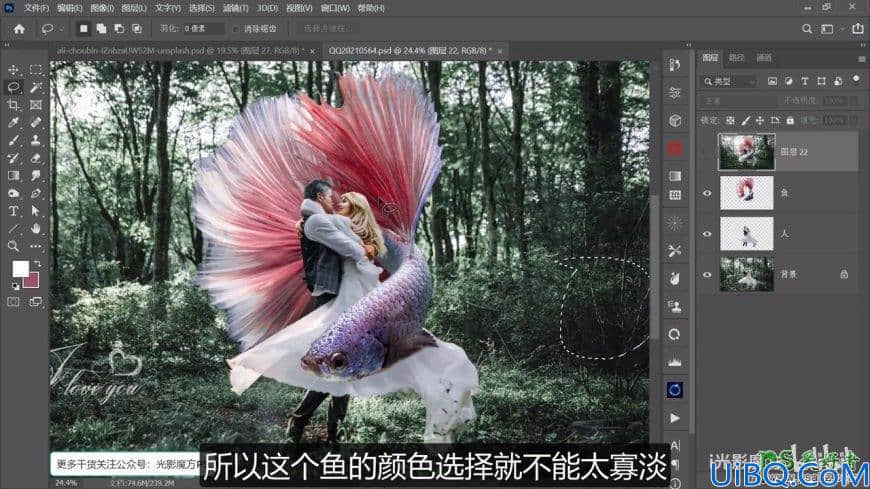Lock transparent pixels button
Viewport: 870px width, 489px height.
730,120
